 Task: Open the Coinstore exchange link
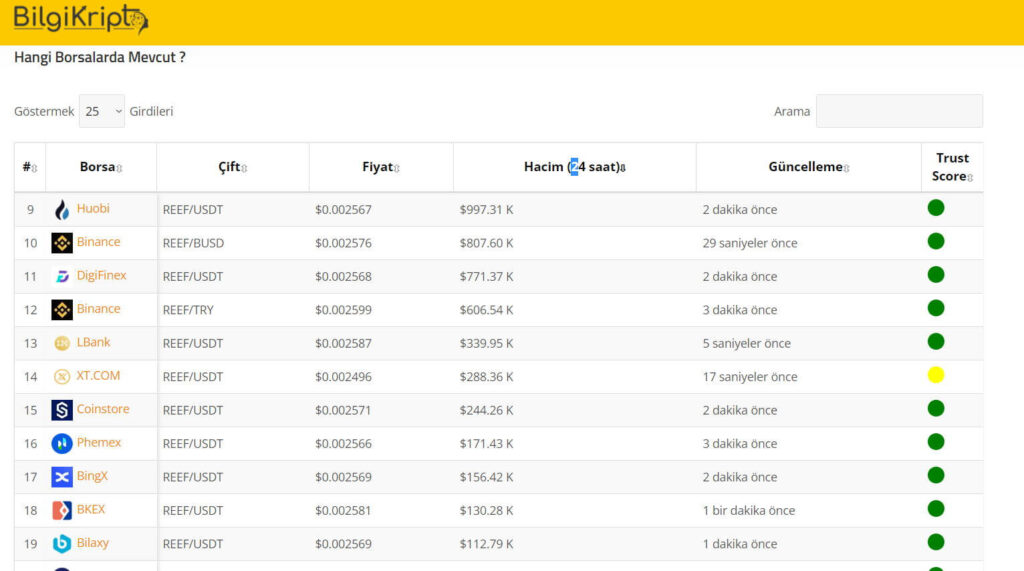tap(103, 409)
